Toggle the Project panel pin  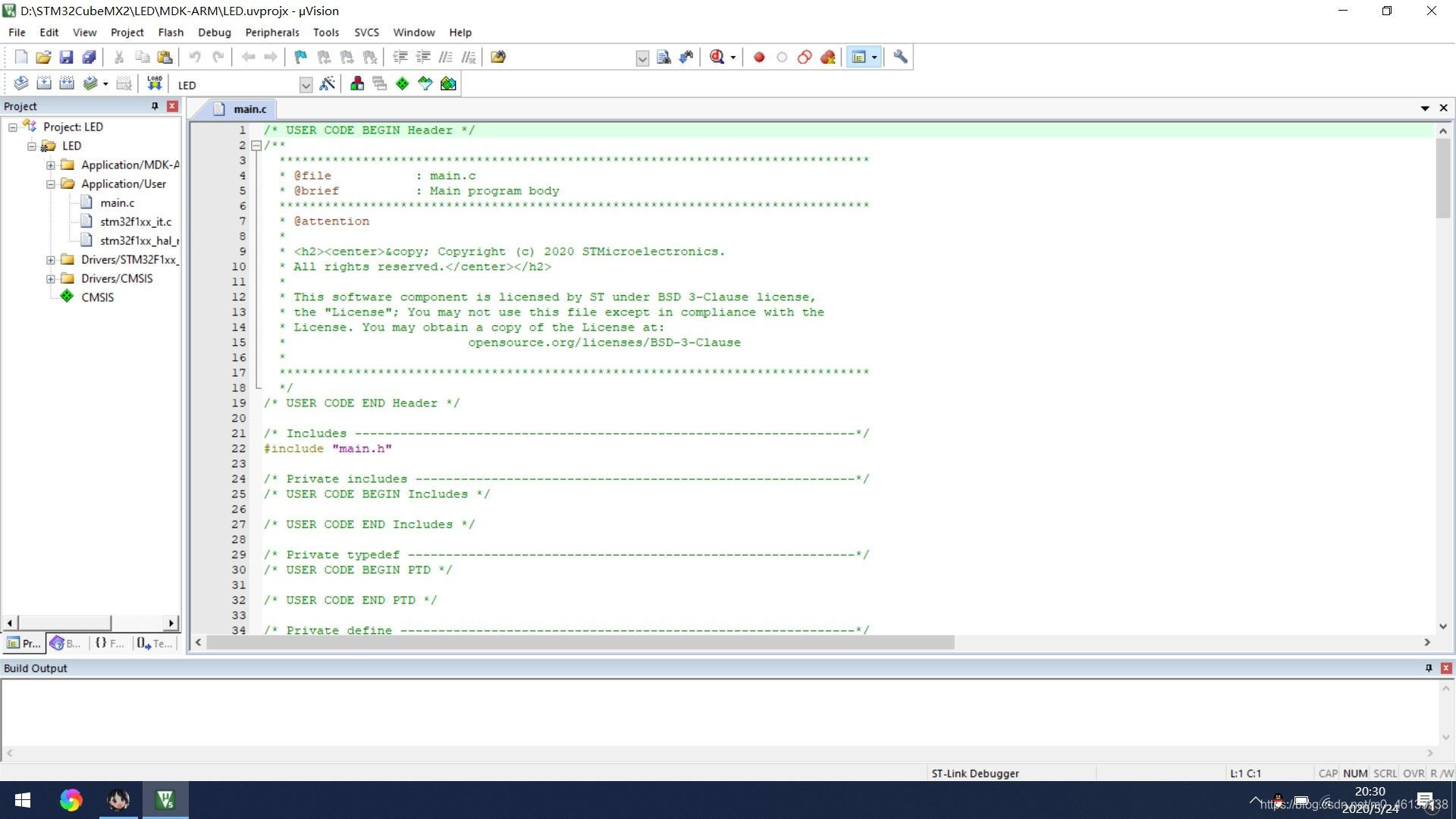[155, 106]
